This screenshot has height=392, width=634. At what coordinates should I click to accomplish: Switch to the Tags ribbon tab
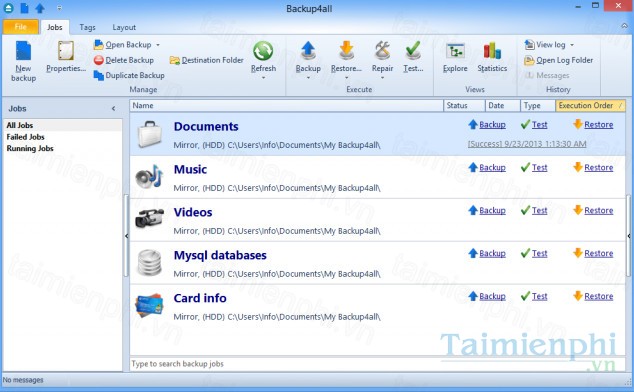pos(87,27)
